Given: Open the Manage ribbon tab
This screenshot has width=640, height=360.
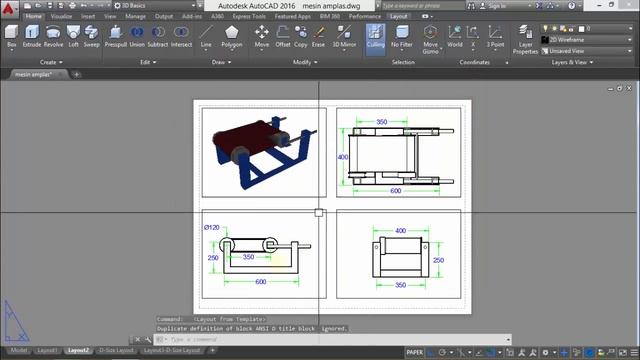Looking at the screenshot, I should tap(135, 16).
